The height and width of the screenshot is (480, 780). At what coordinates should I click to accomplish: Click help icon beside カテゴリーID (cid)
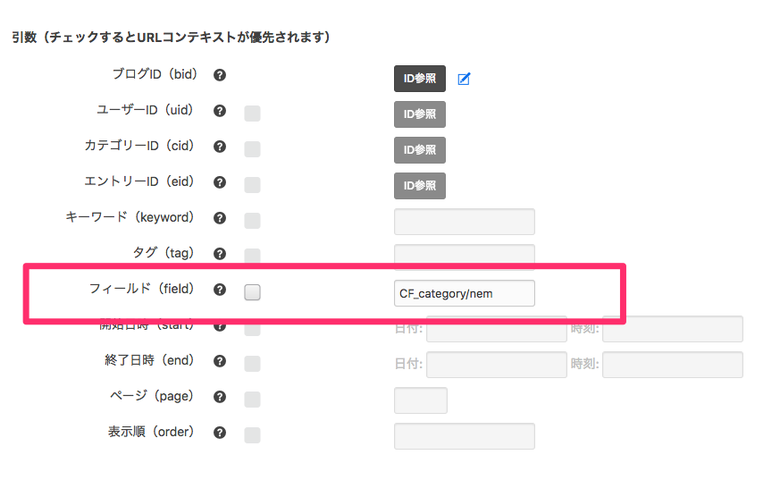pyautogui.click(x=220, y=147)
